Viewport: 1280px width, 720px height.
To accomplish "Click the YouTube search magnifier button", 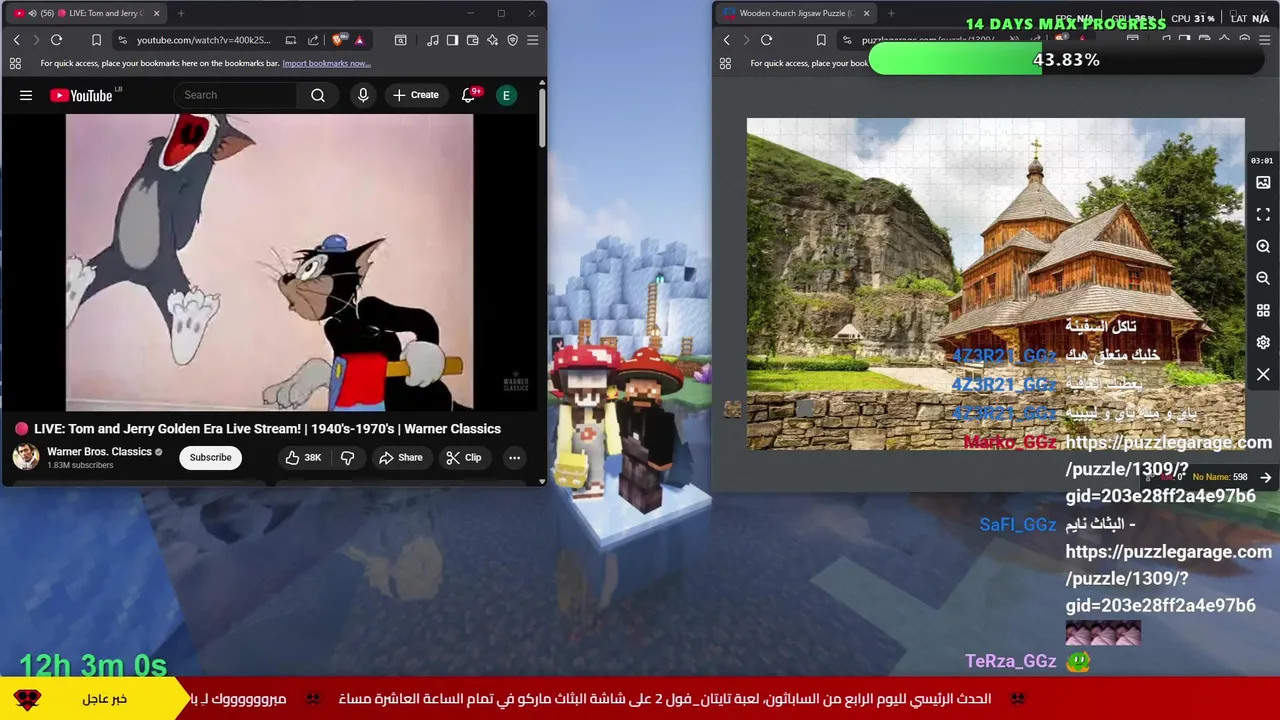I will (318, 95).
